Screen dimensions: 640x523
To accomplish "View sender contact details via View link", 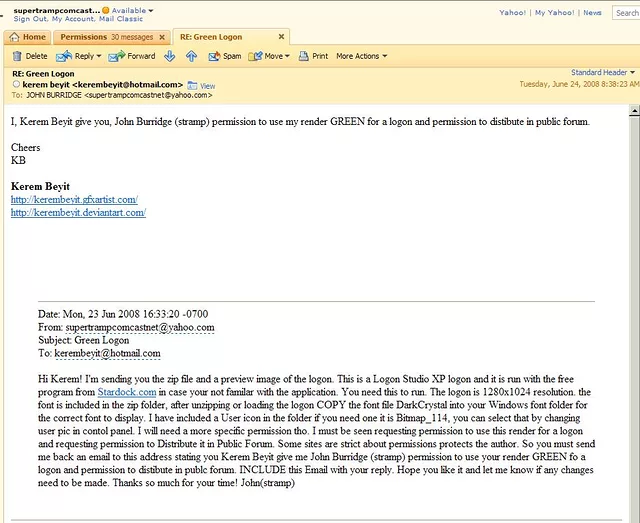I will [207, 86].
